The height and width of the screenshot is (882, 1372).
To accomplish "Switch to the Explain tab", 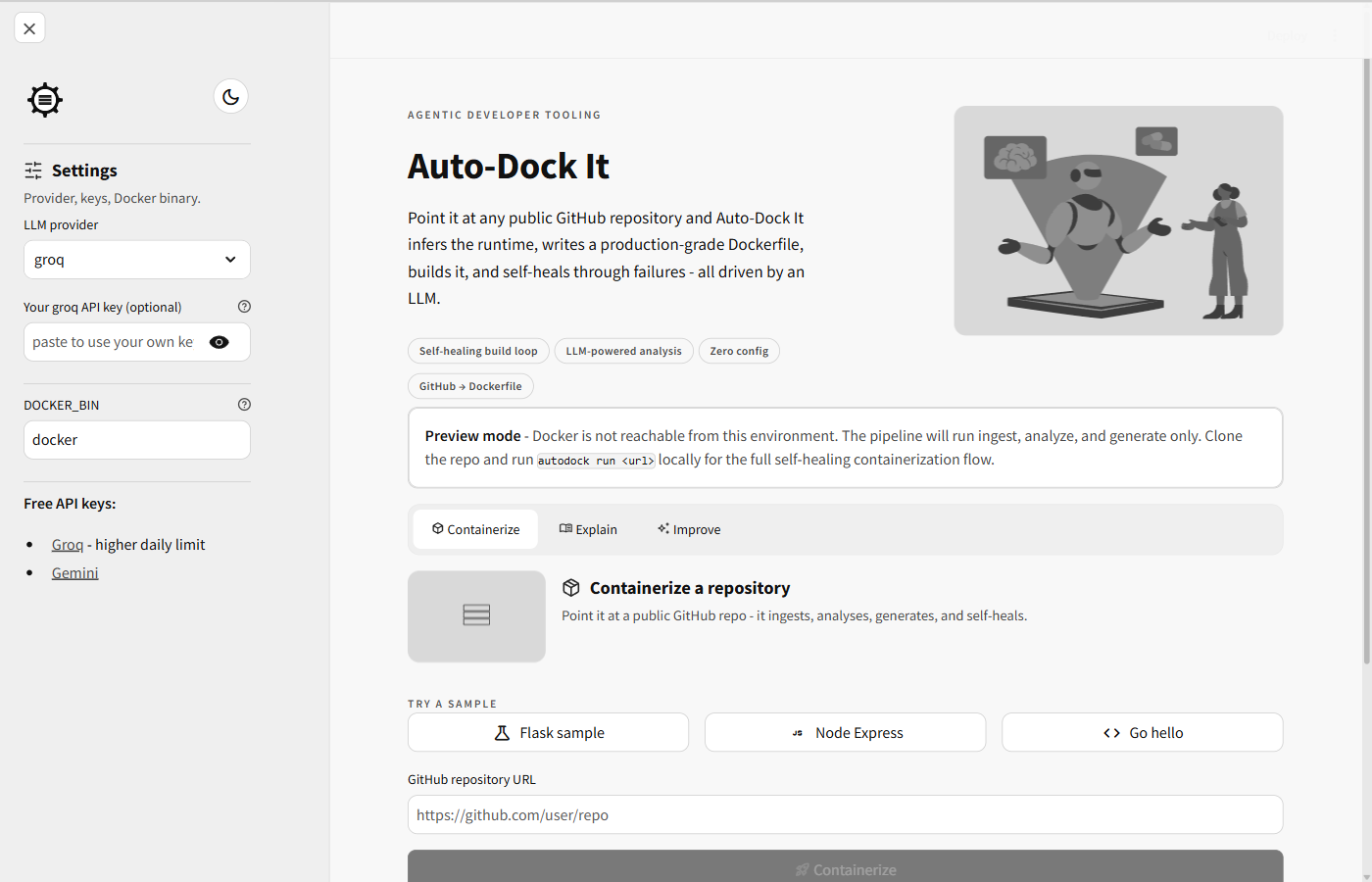I will [x=588, y=529].
